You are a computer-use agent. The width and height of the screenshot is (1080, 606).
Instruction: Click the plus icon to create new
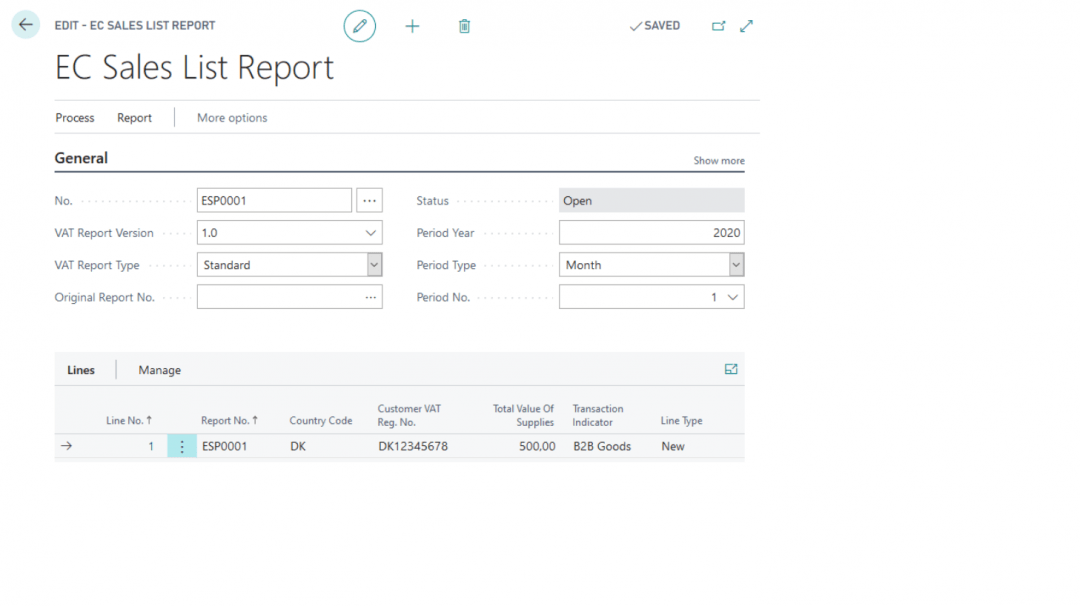point(412,26)
